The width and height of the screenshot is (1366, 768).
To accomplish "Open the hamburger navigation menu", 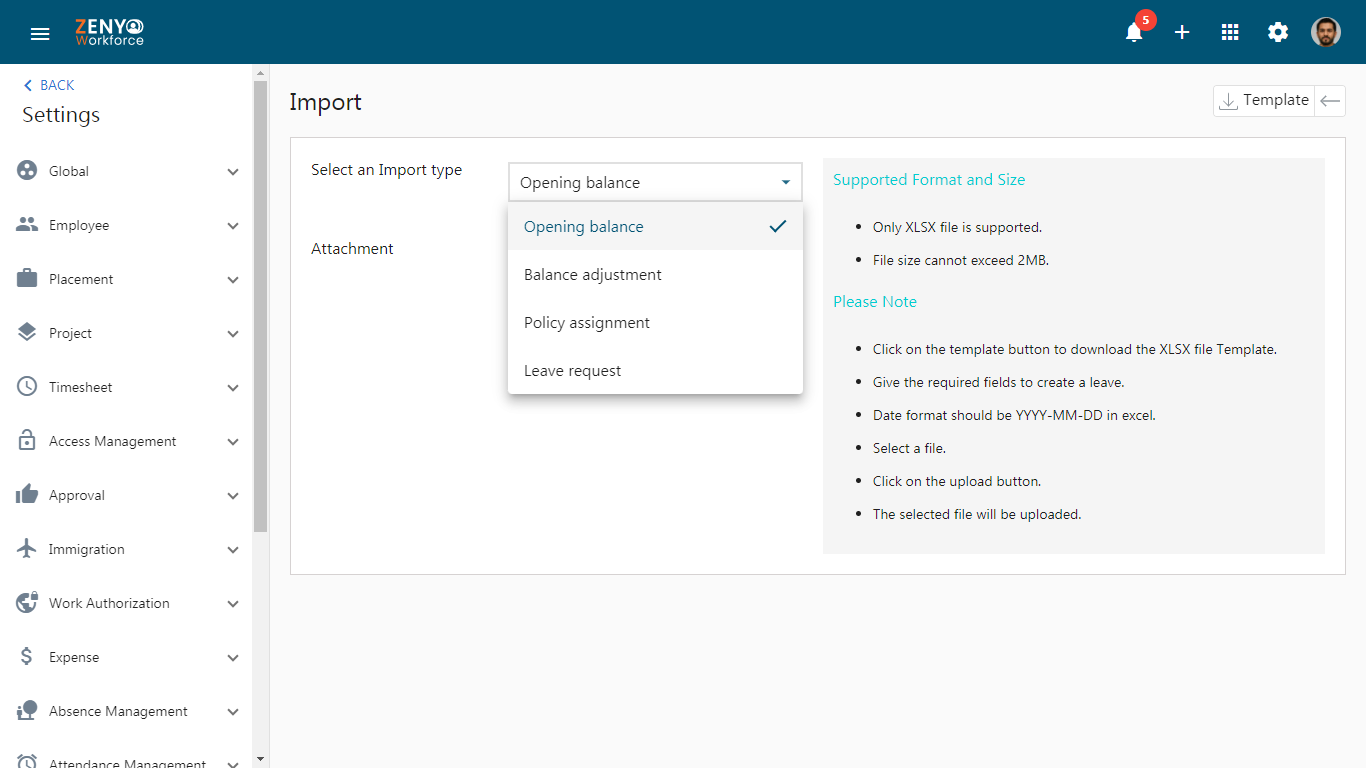I will 40,33.
